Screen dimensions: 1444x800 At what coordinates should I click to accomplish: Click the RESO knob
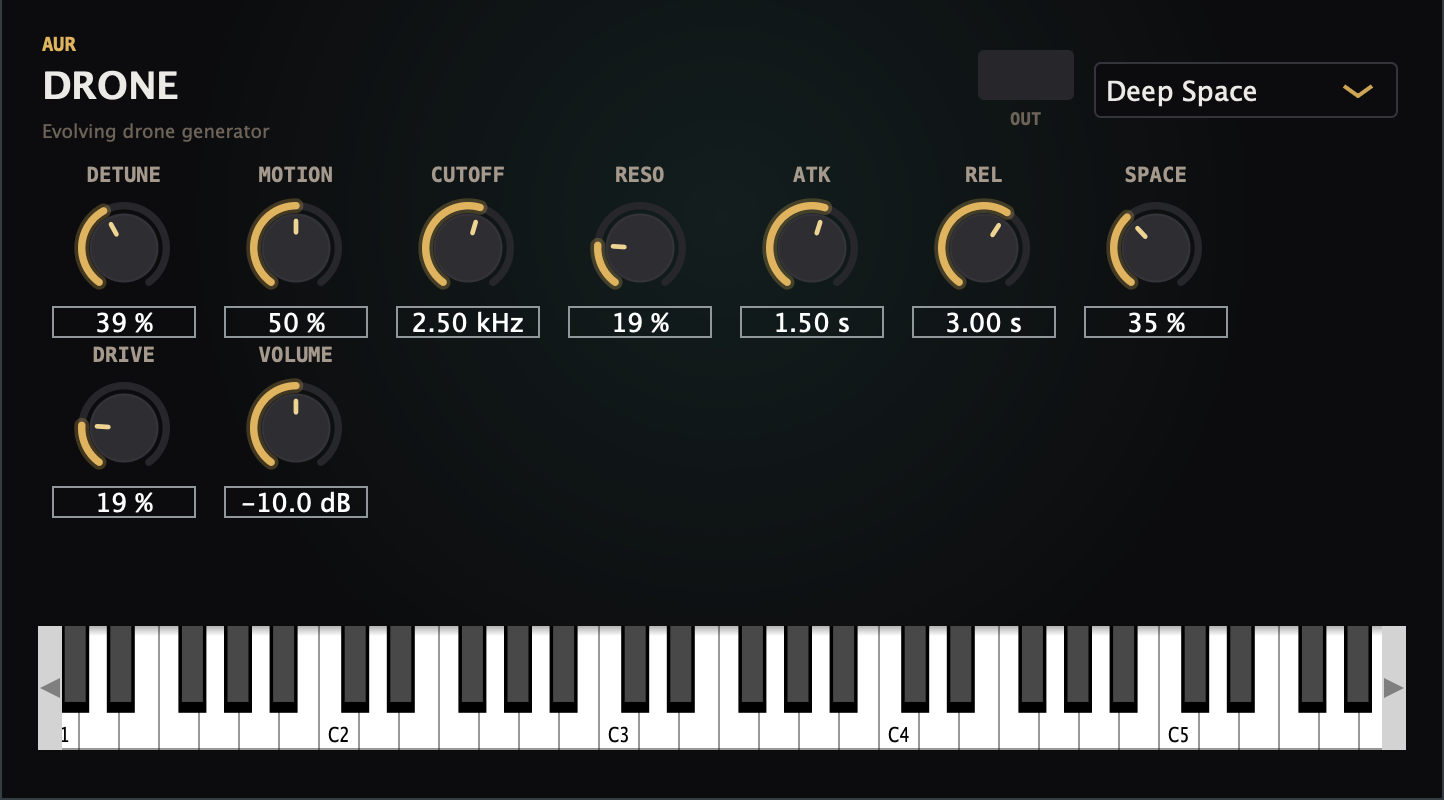point(639,247)
